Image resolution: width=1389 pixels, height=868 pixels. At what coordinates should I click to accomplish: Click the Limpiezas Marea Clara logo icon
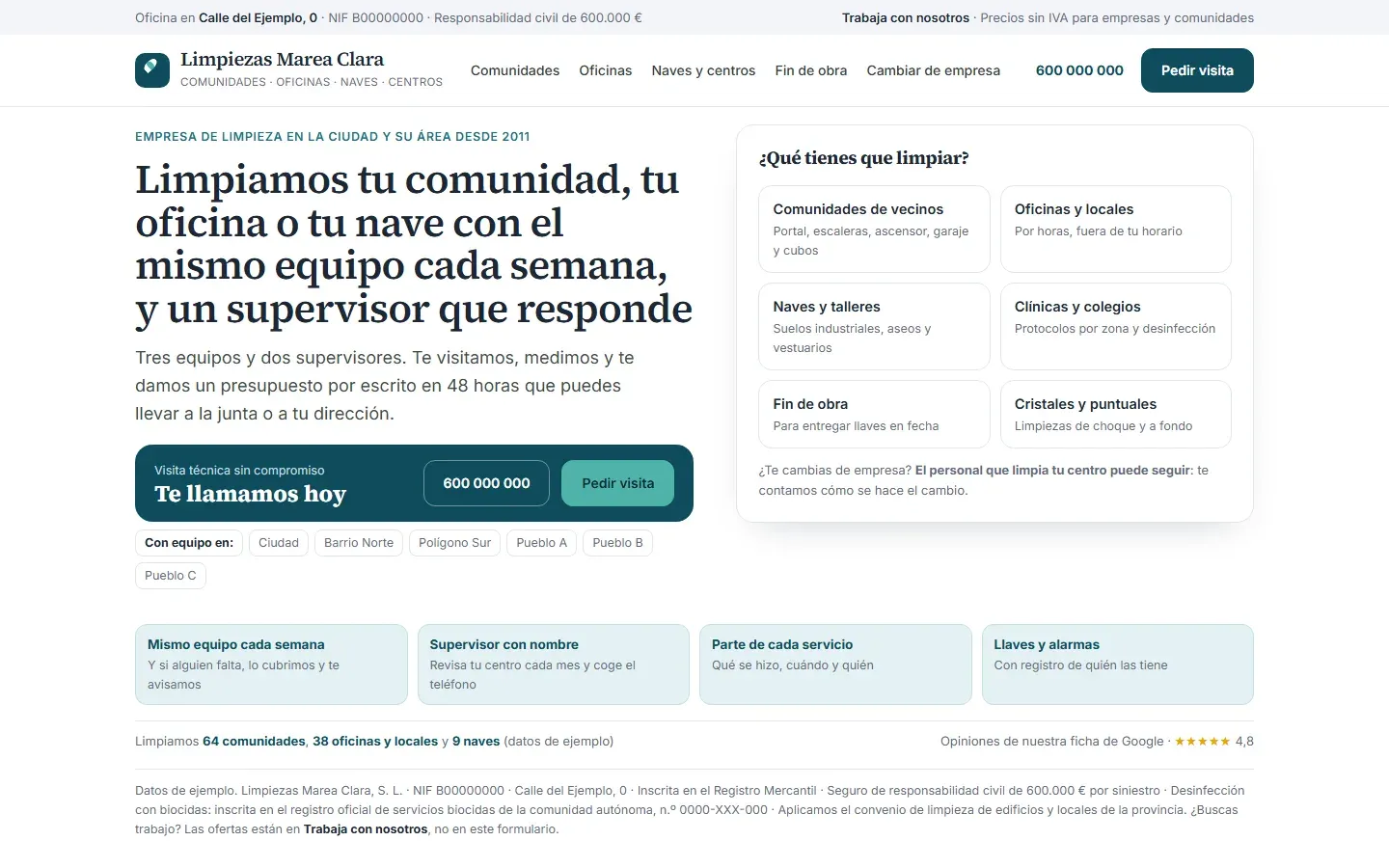pos(152,70)
